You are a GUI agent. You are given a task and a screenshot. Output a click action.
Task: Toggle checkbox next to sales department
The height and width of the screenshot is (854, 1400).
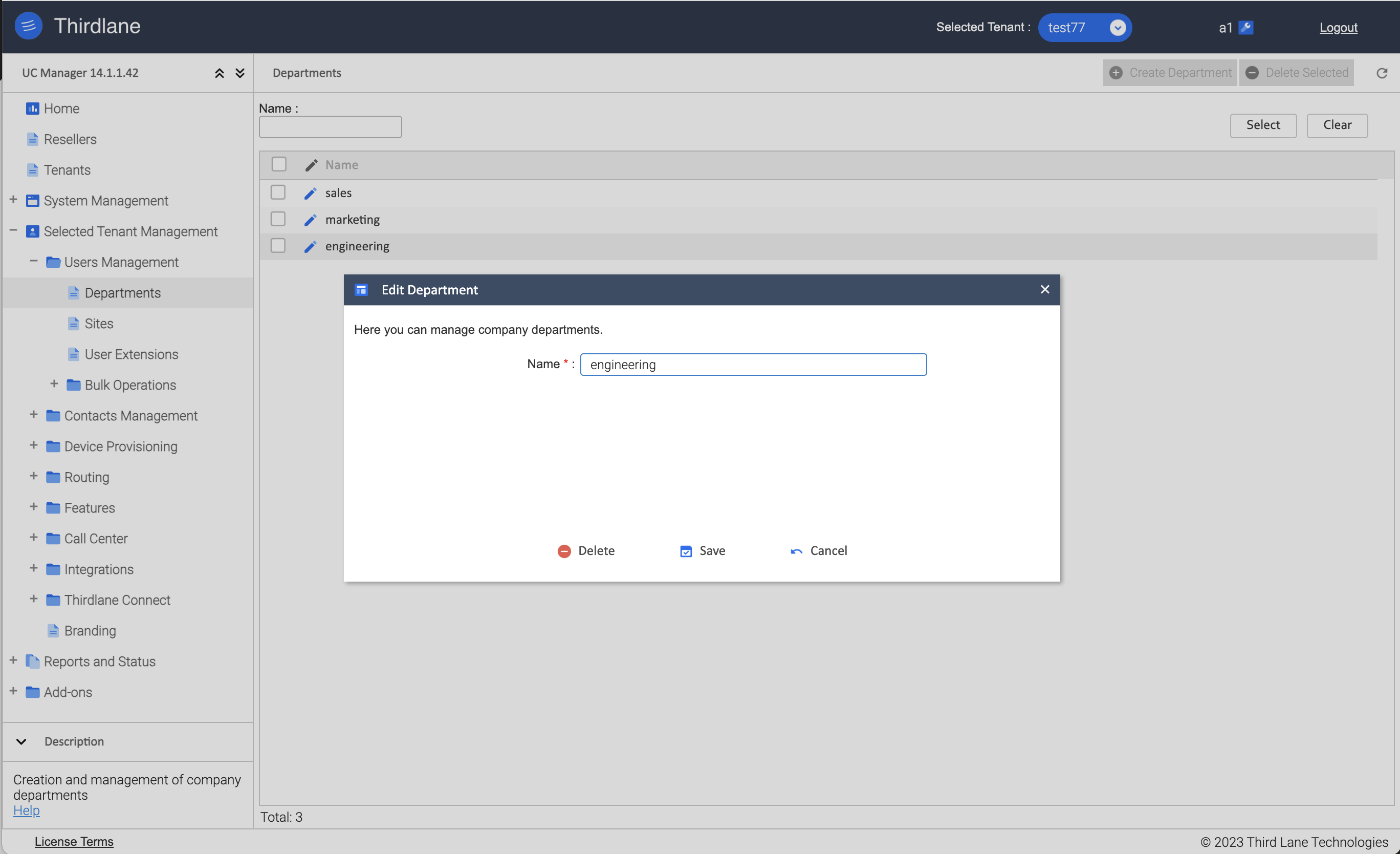pos(278,192)
